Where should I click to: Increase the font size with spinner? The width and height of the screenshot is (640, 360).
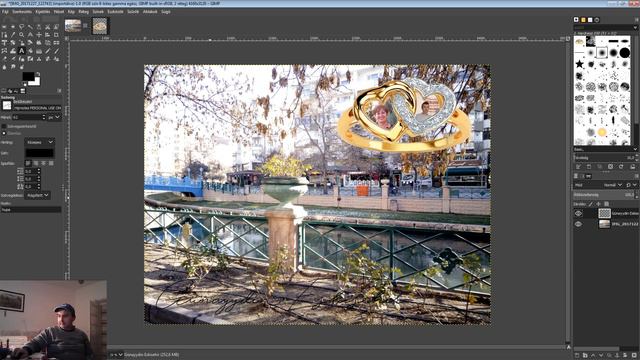pyautogui.click(x=44, y=116)
